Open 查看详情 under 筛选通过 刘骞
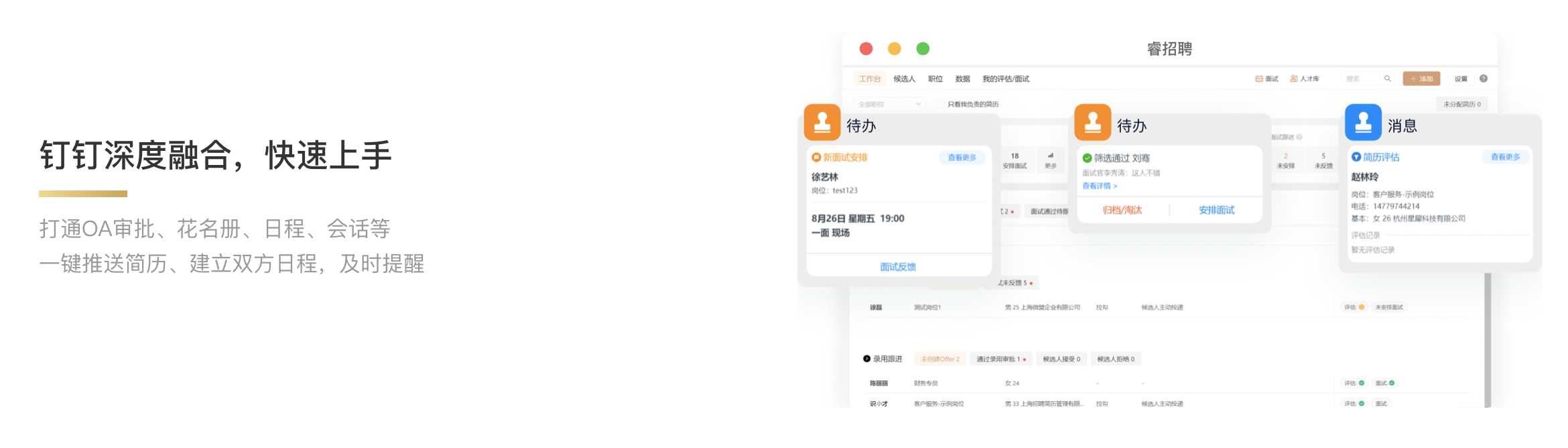The image size is (1568, 448). pos(1100,186)
